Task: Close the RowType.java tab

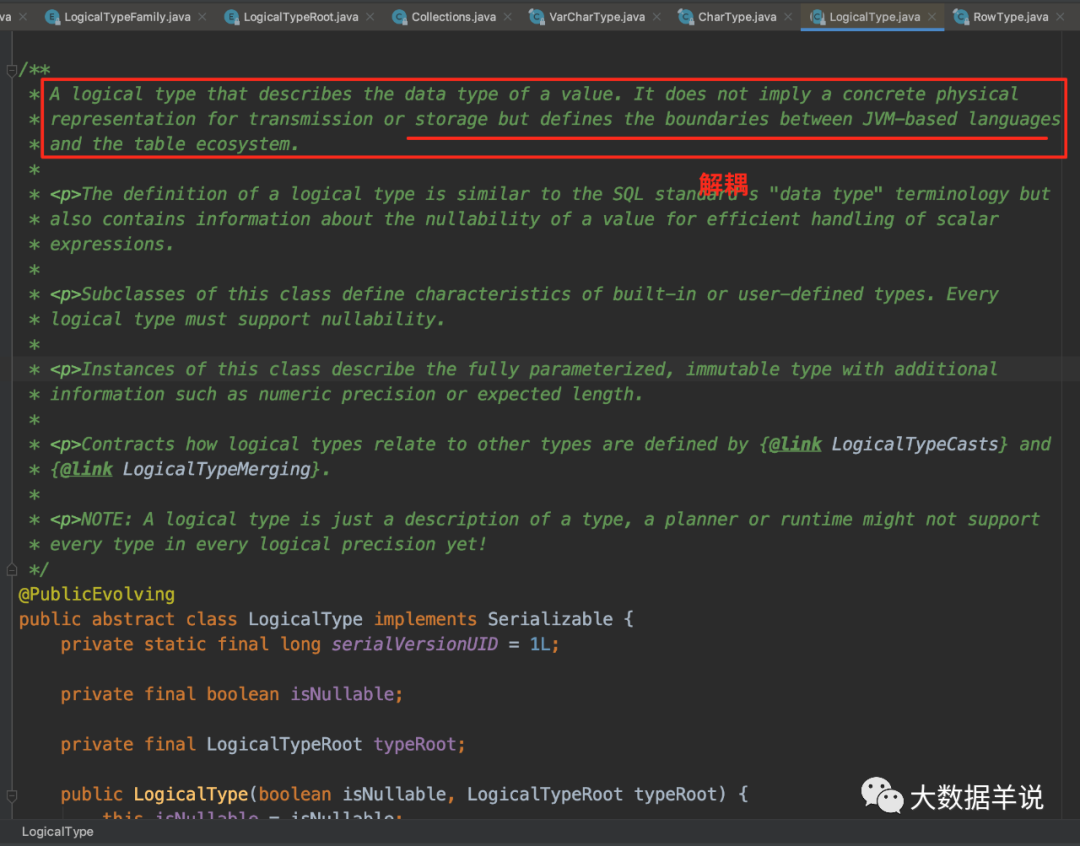Action: coord(1060,17)
